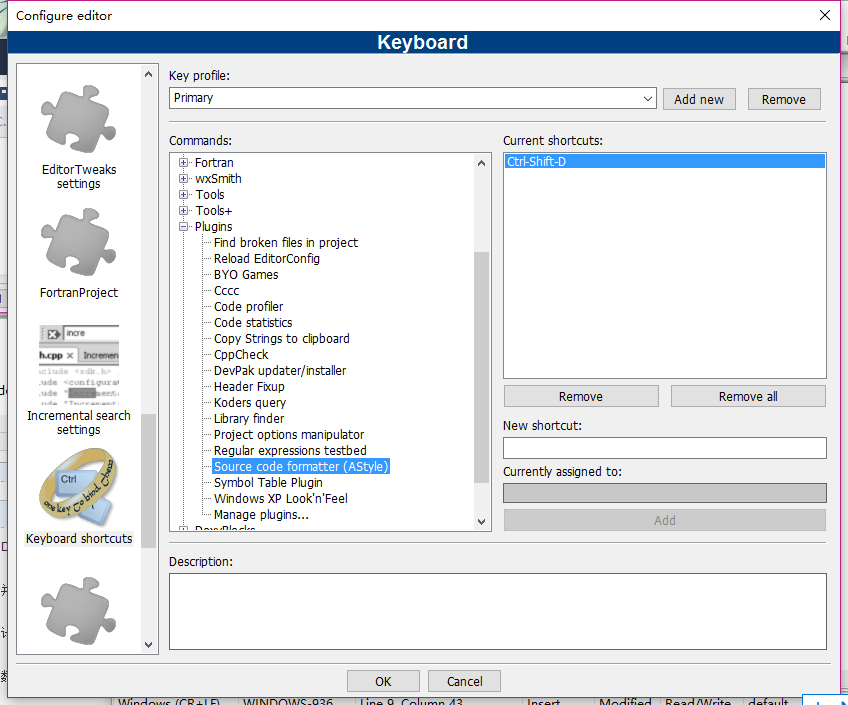Click the commands list scrollbar down arrow
The width and height of the screenshot is (848, 705).
(481, 522)
